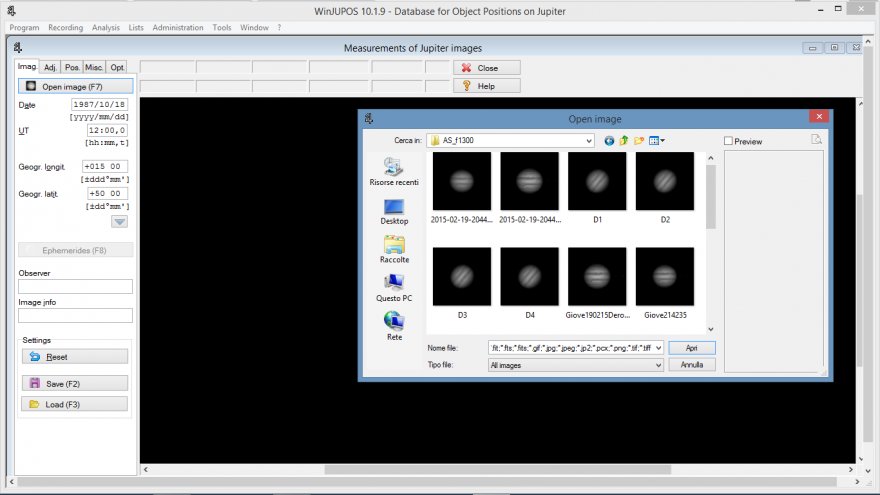Edit the Date input field
Image resolution: width=880 pixels, height=495 pixels.
click(99, 104)
